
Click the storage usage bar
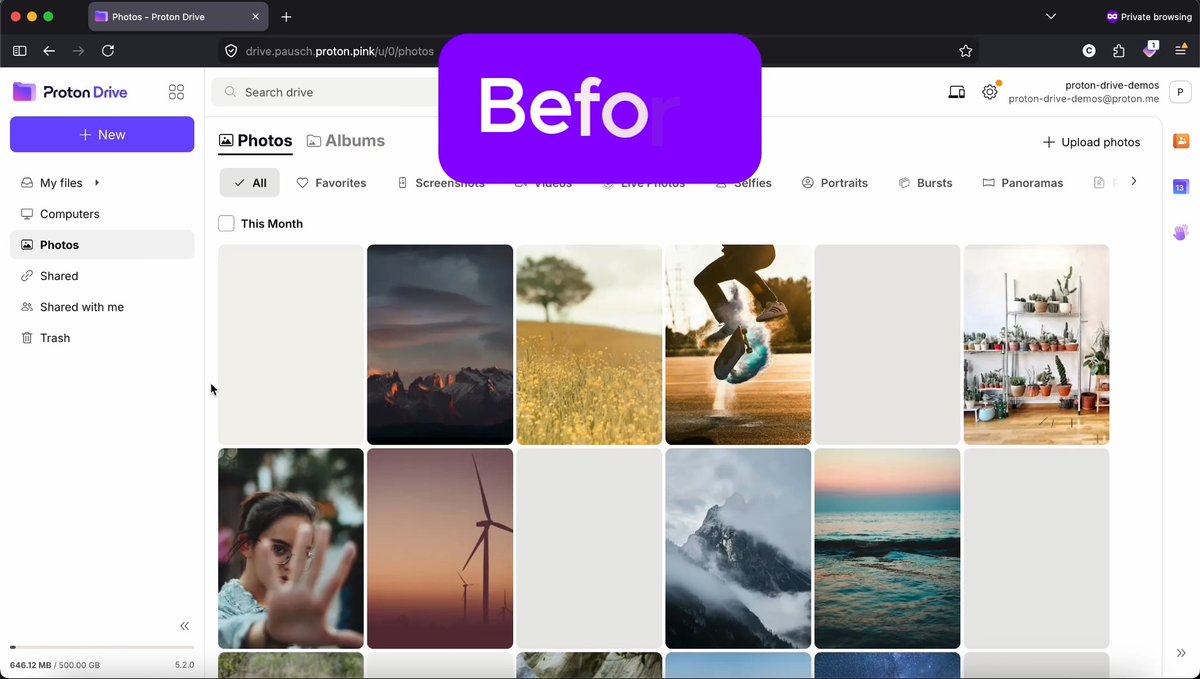(102, 648)
